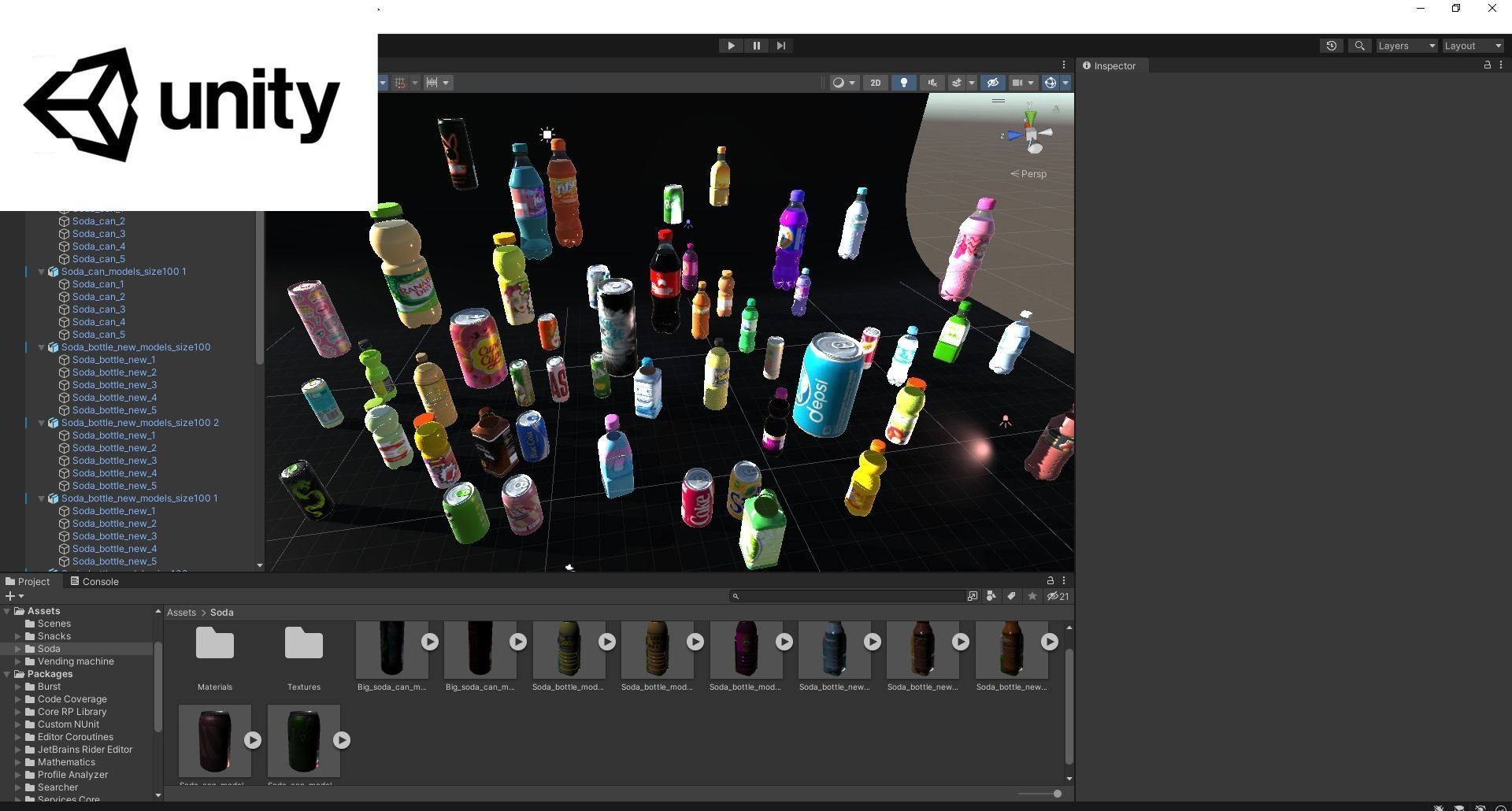Screen dimensions: 1512x811
Task: Open the Gizmos dropdown arrow
Action: [1065, 83]
